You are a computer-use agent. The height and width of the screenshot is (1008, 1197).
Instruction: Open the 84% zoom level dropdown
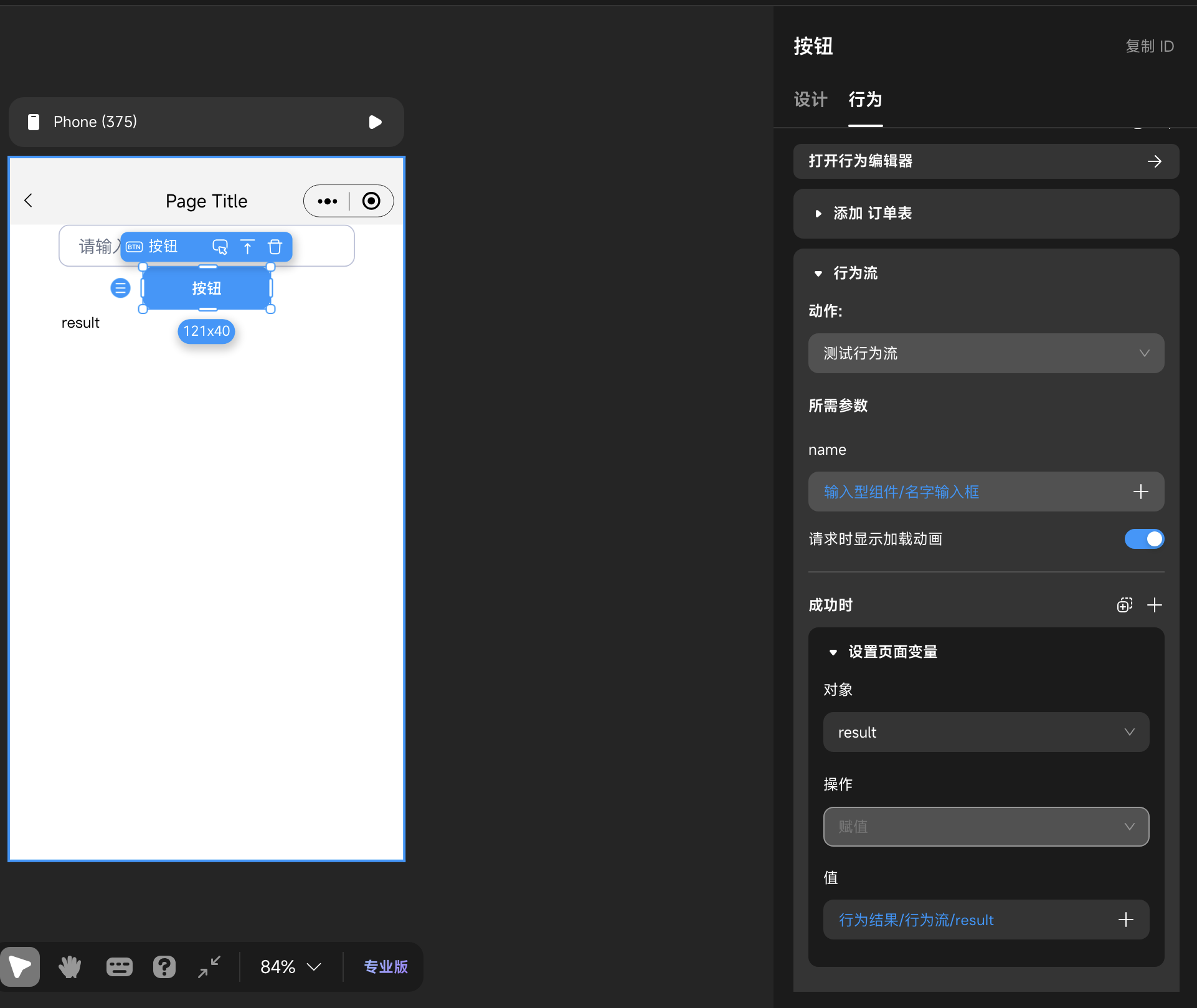point(290,966)
